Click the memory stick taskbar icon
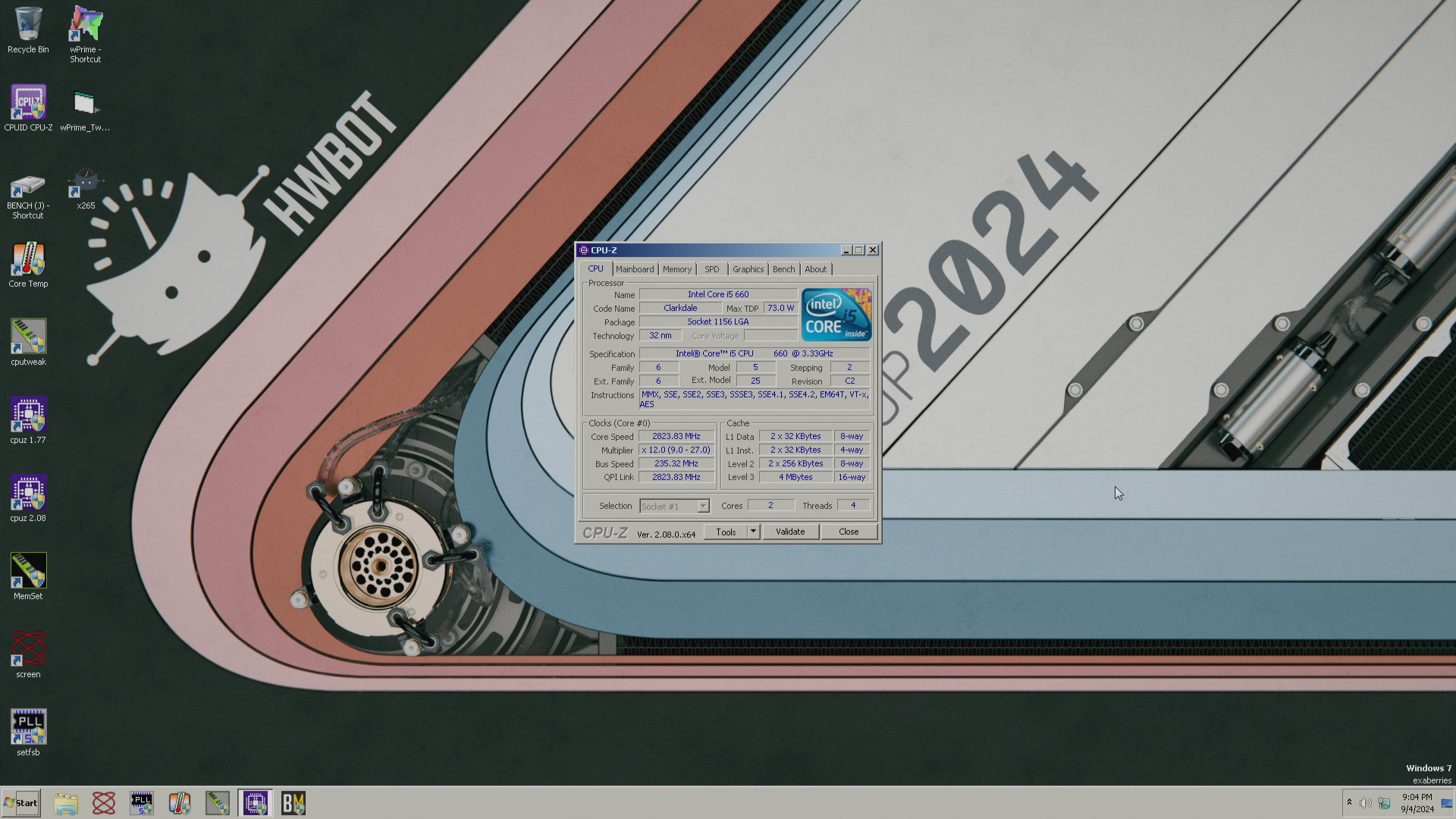Image resolution: width=1456 pixels, height=819 pixels. 218,803
